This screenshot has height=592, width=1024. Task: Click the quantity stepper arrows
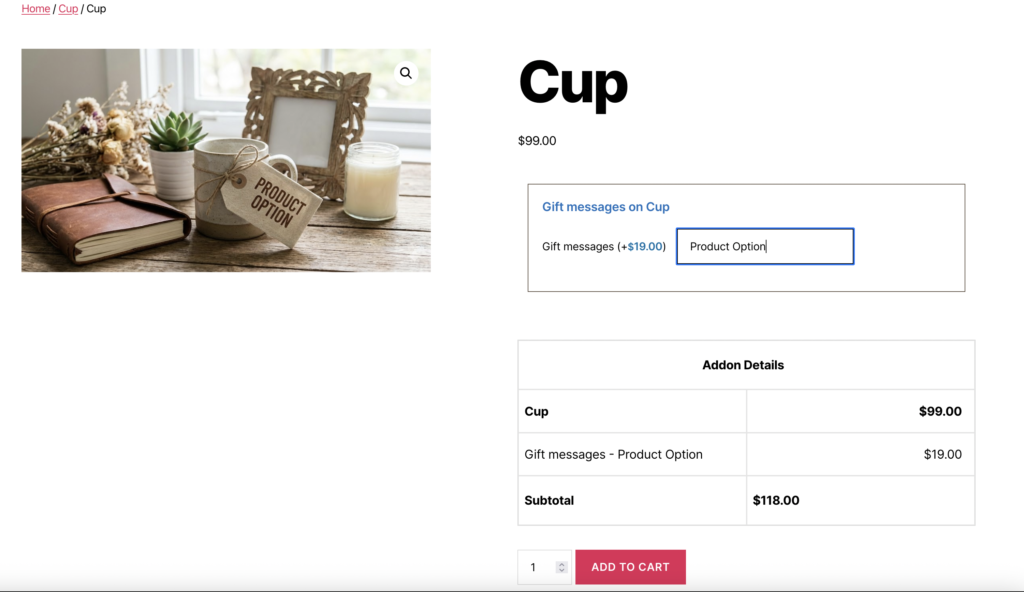point(561,567)
